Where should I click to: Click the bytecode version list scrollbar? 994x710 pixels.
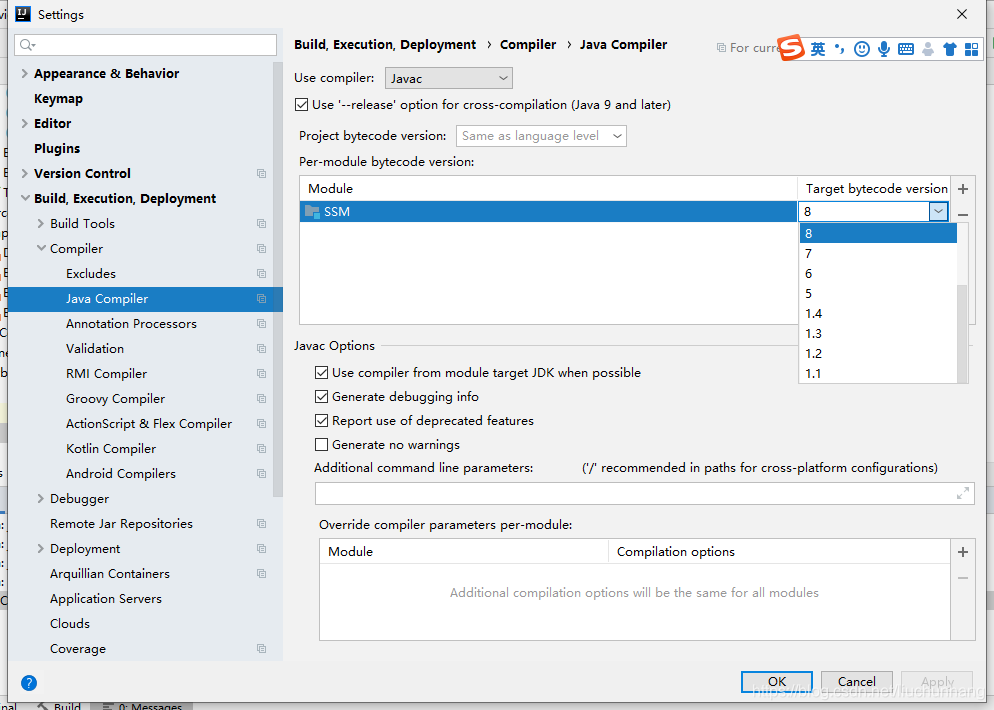pyautogui.click(x=962, y=334)
